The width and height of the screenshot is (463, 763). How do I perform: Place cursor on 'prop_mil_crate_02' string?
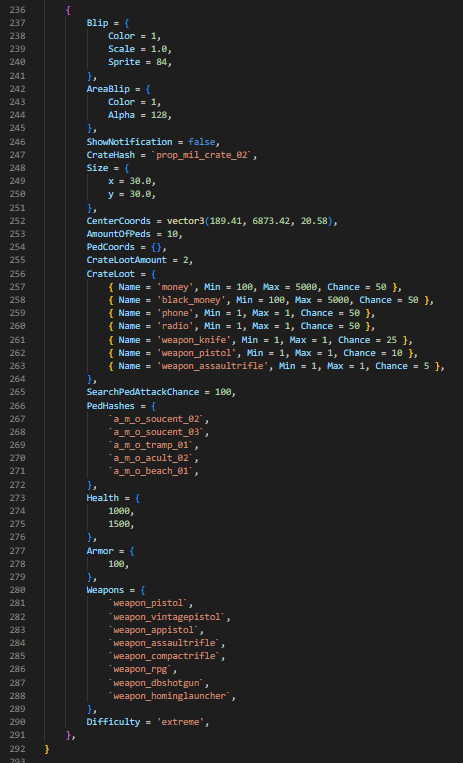[204, 155]
